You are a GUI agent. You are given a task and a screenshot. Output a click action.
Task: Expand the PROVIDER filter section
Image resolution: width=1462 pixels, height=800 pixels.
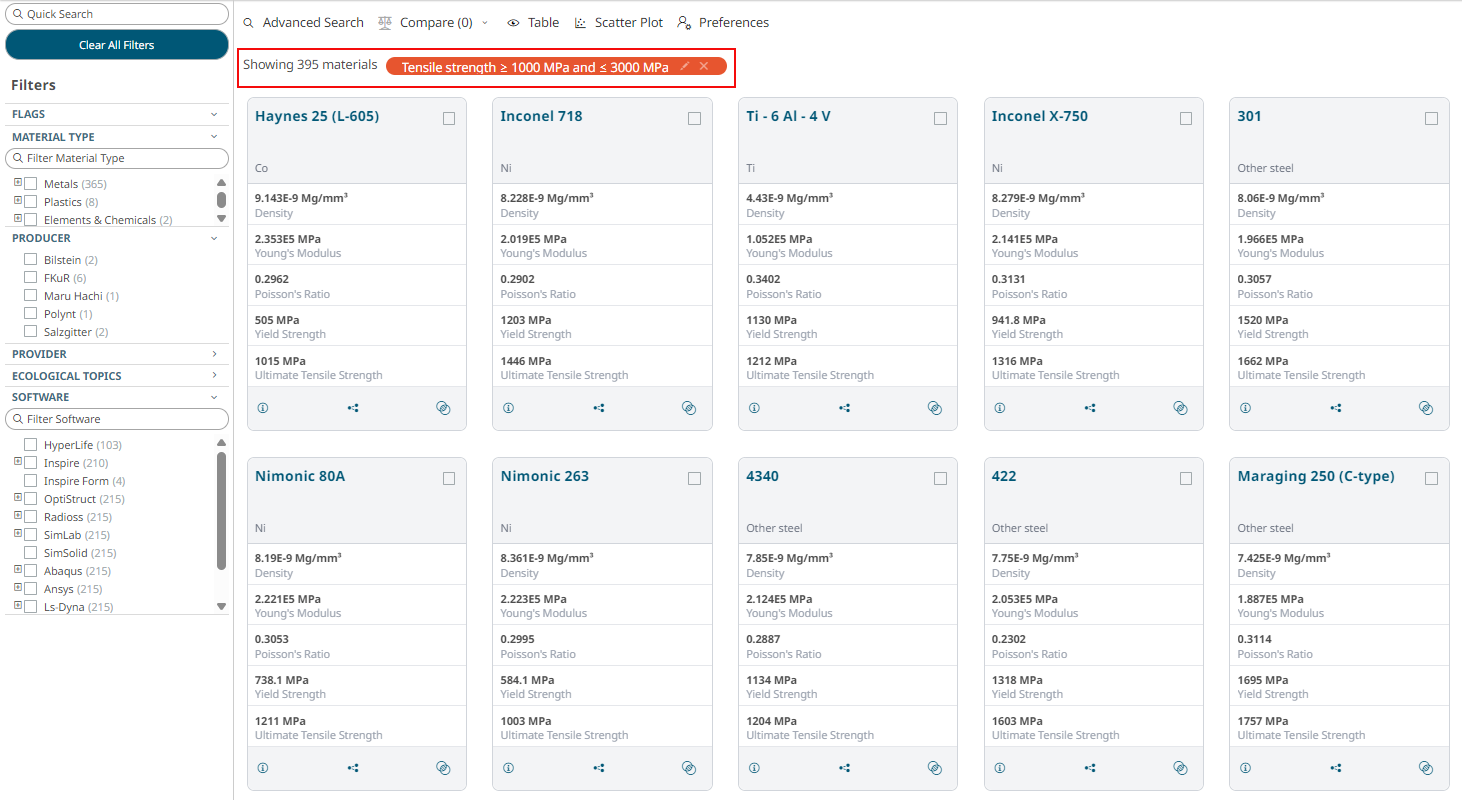[x=214, y=354]
